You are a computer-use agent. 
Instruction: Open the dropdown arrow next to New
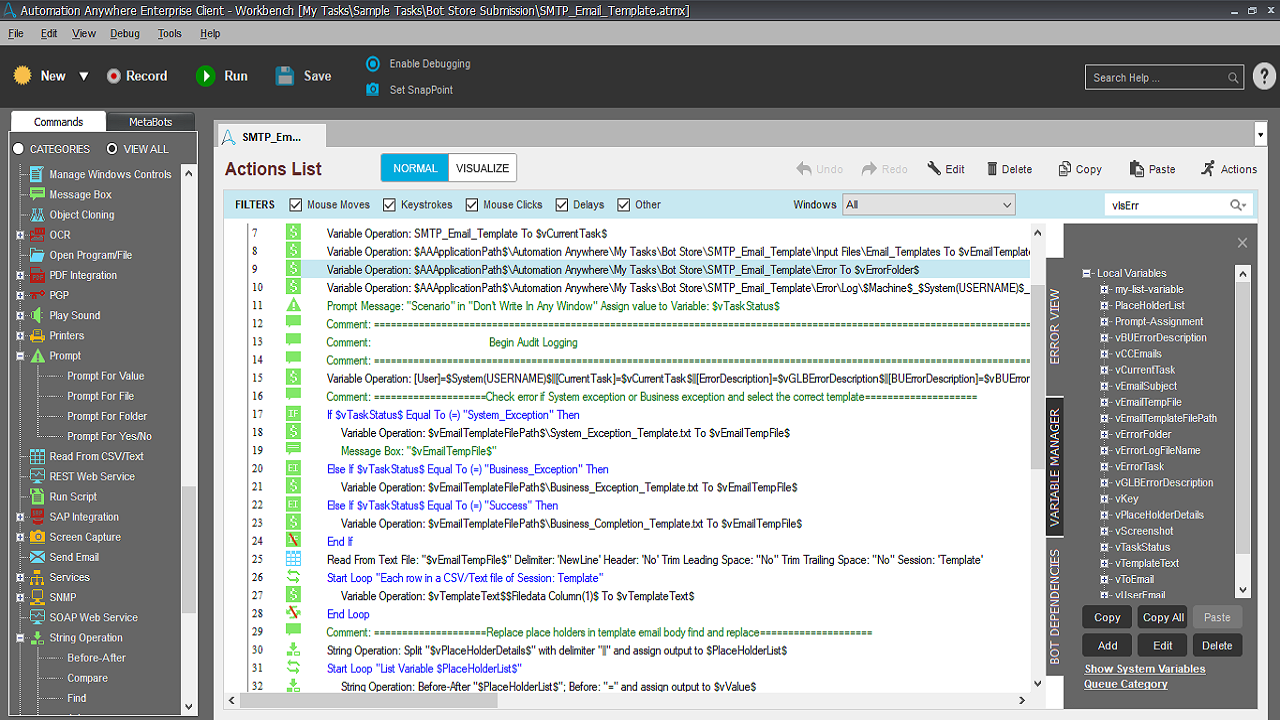(84, 76)
